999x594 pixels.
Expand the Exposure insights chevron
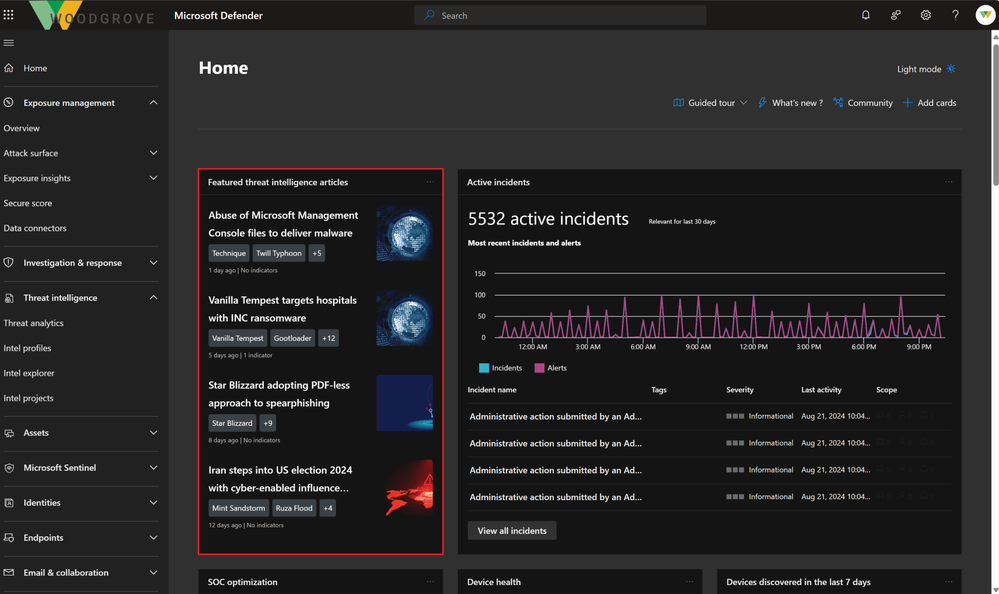click(154, 177)
